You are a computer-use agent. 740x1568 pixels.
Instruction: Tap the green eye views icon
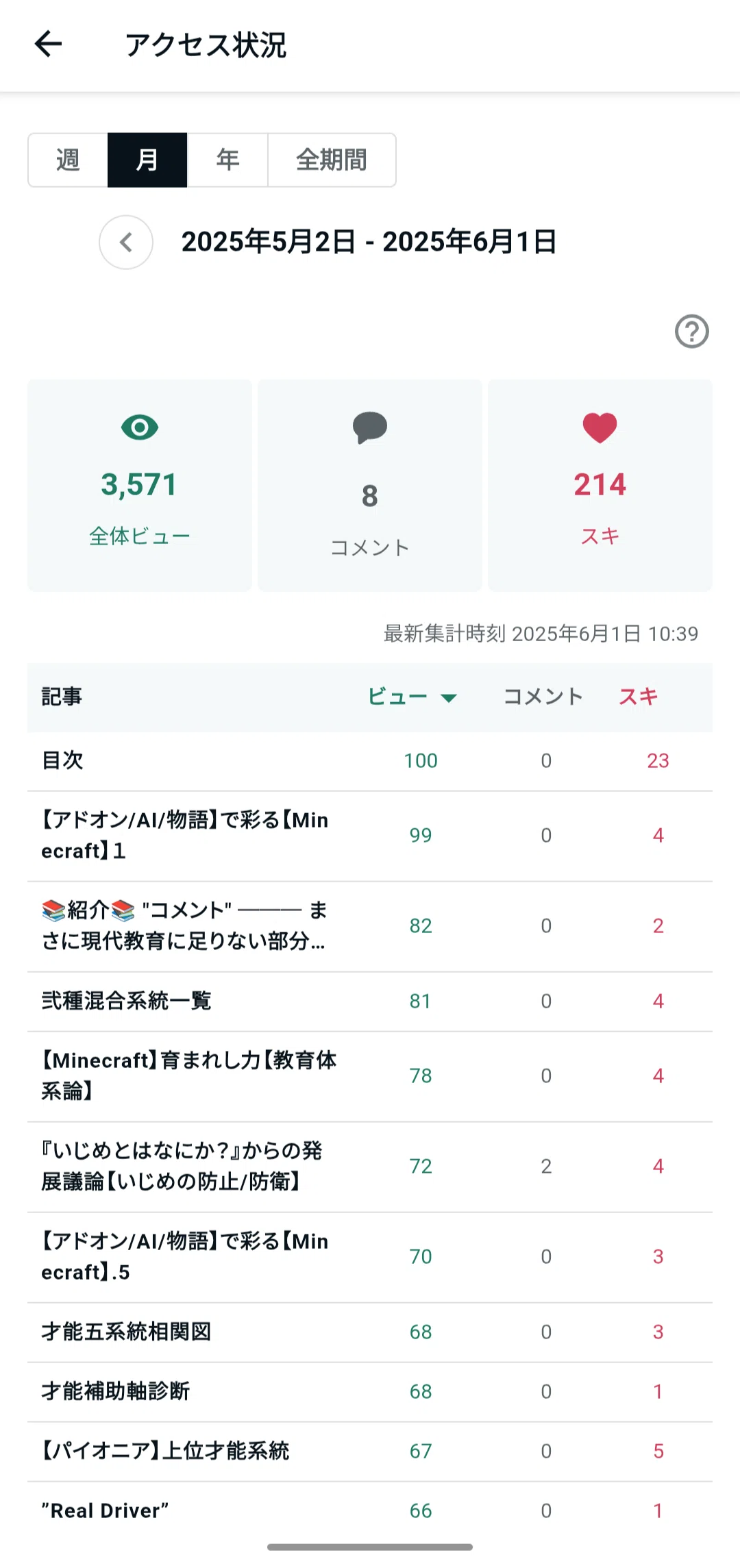click(x=140, y=427)
